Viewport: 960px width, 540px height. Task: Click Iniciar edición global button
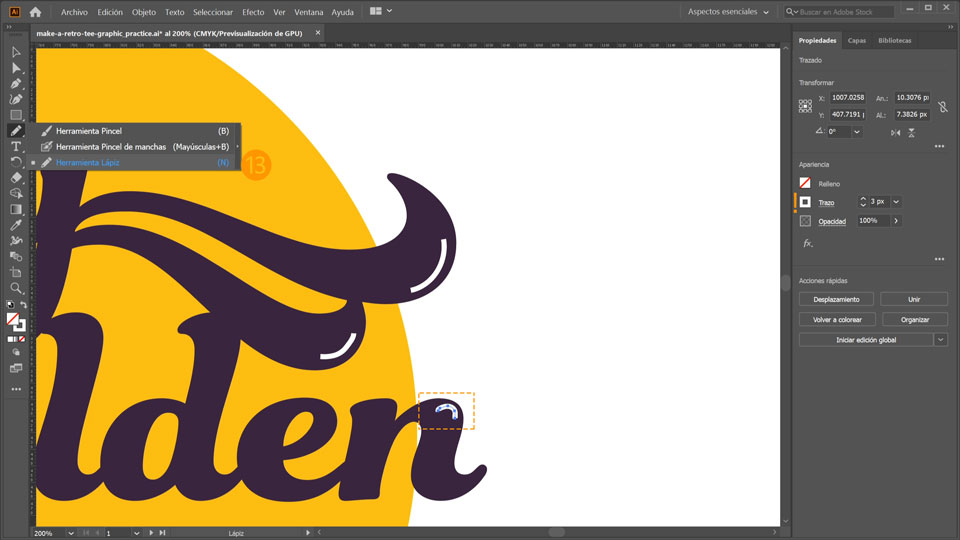click(x=866, y=340)
